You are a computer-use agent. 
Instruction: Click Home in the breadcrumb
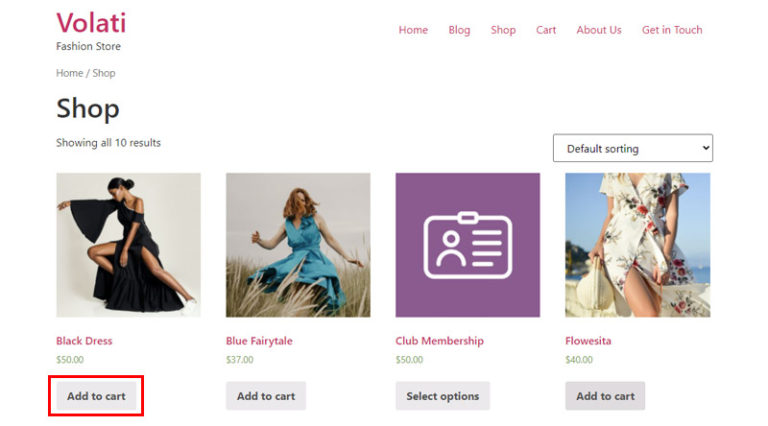tap(69, 73)
